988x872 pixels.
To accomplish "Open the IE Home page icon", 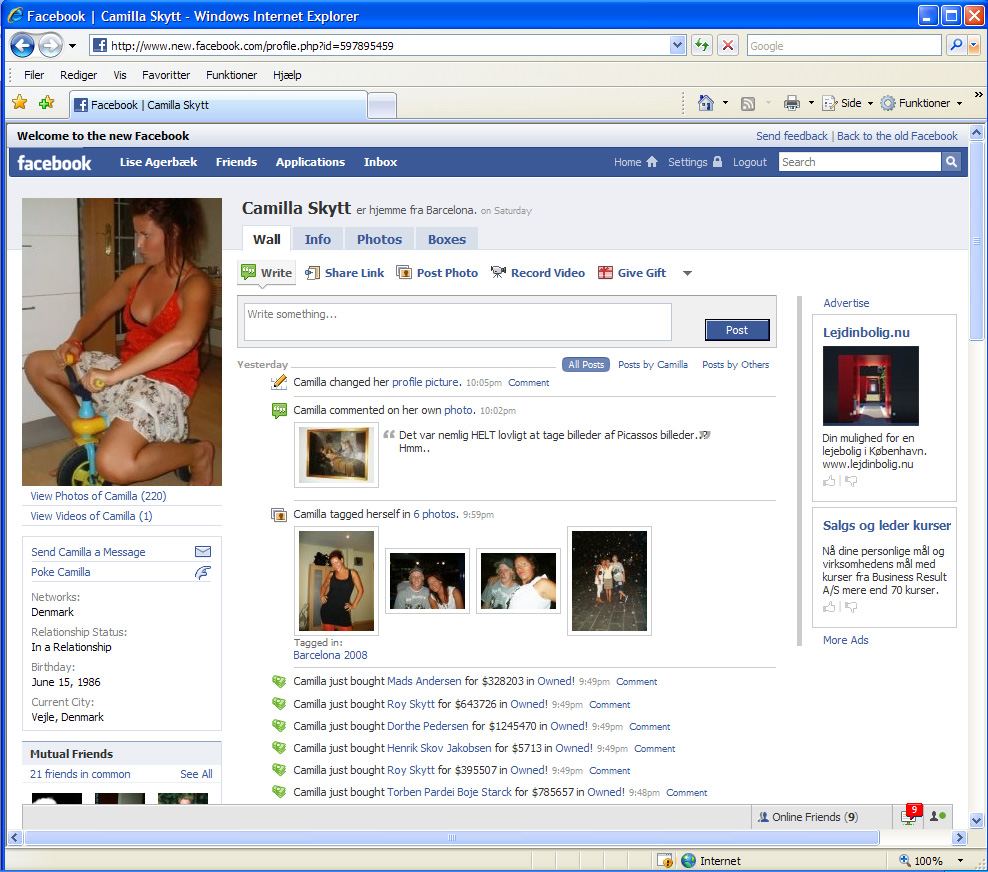I will [706, 103].
